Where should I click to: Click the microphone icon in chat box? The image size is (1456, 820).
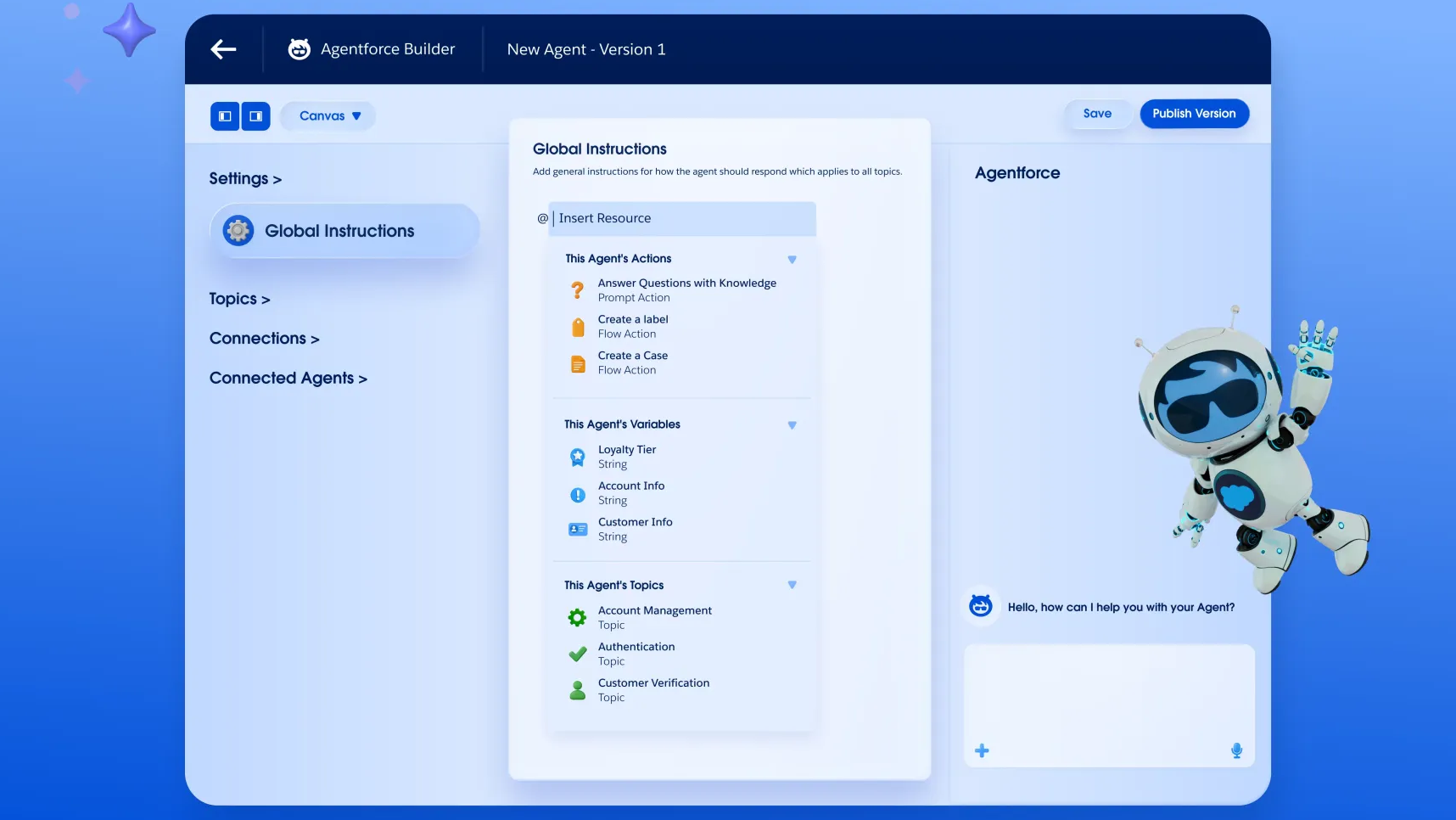(1237, 750)
